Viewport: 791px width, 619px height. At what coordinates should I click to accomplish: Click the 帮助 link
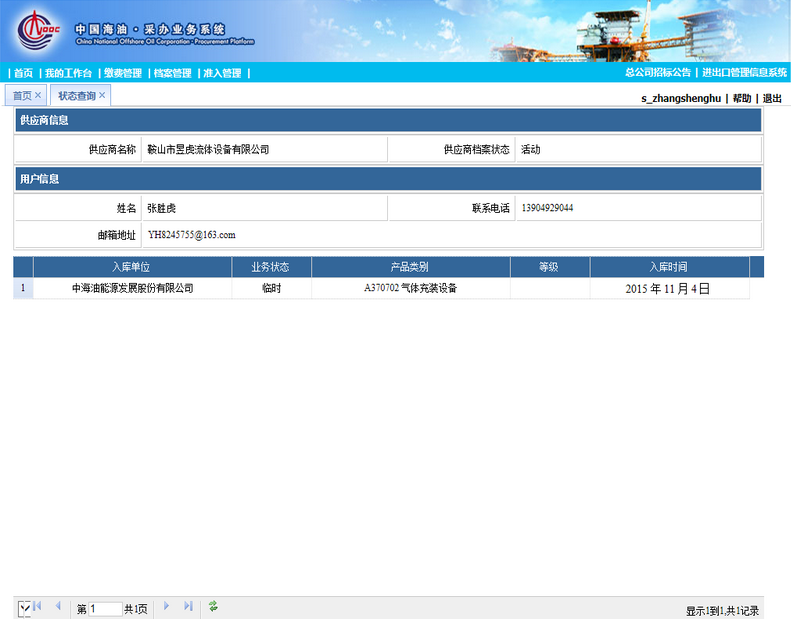pos(742,98)
